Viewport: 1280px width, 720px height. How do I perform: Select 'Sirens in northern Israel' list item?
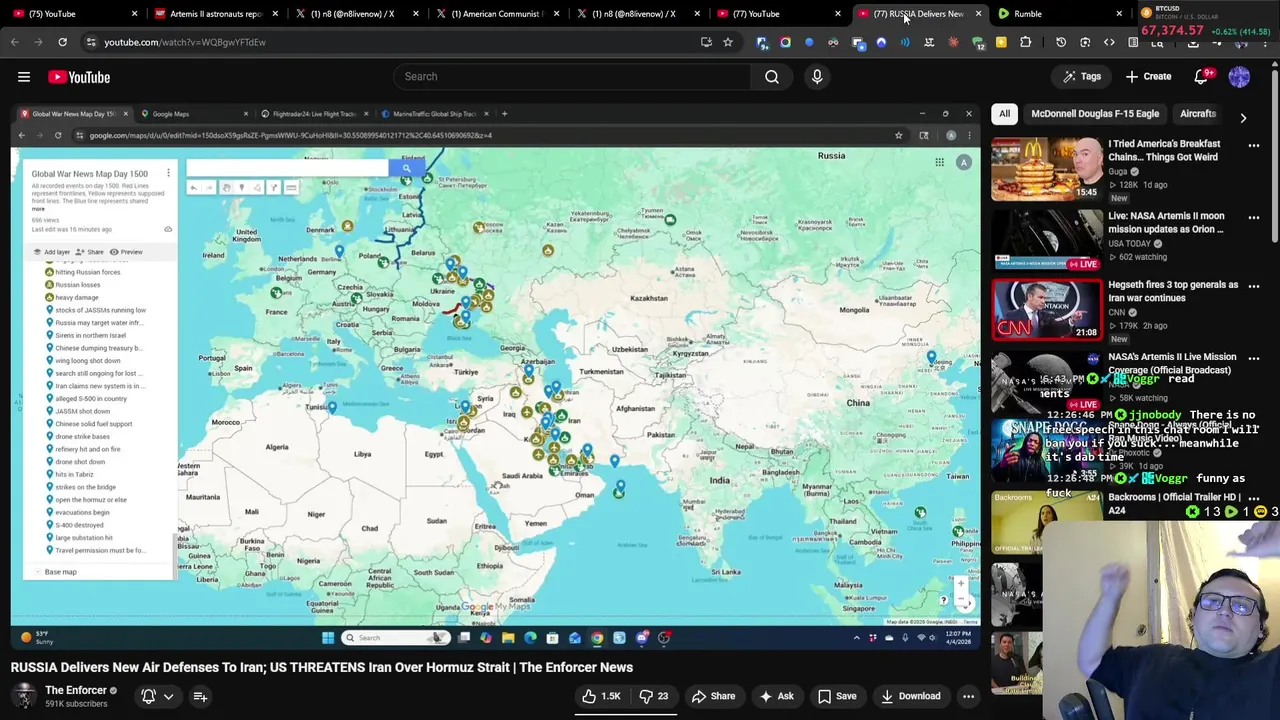[91, 335]
